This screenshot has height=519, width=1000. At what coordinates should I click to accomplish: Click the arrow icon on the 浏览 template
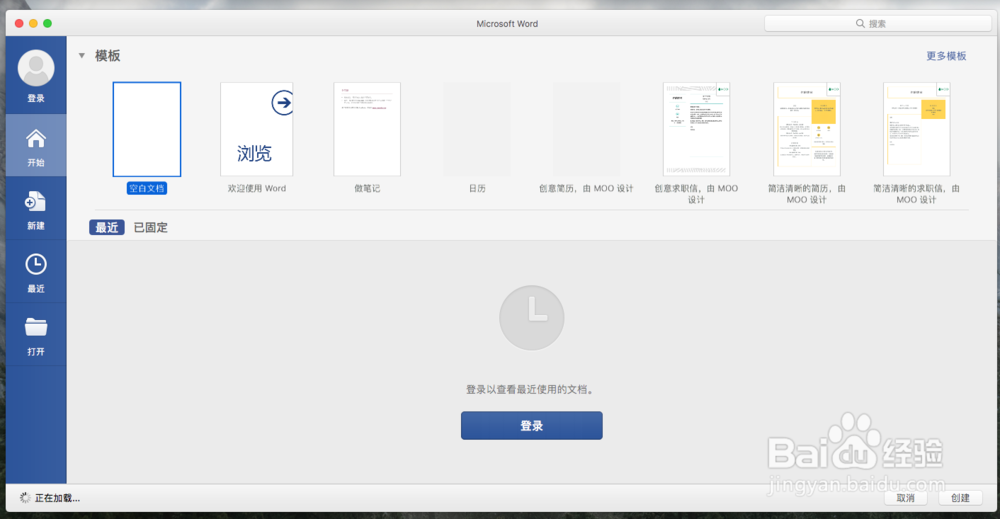(x=283, y=103)
